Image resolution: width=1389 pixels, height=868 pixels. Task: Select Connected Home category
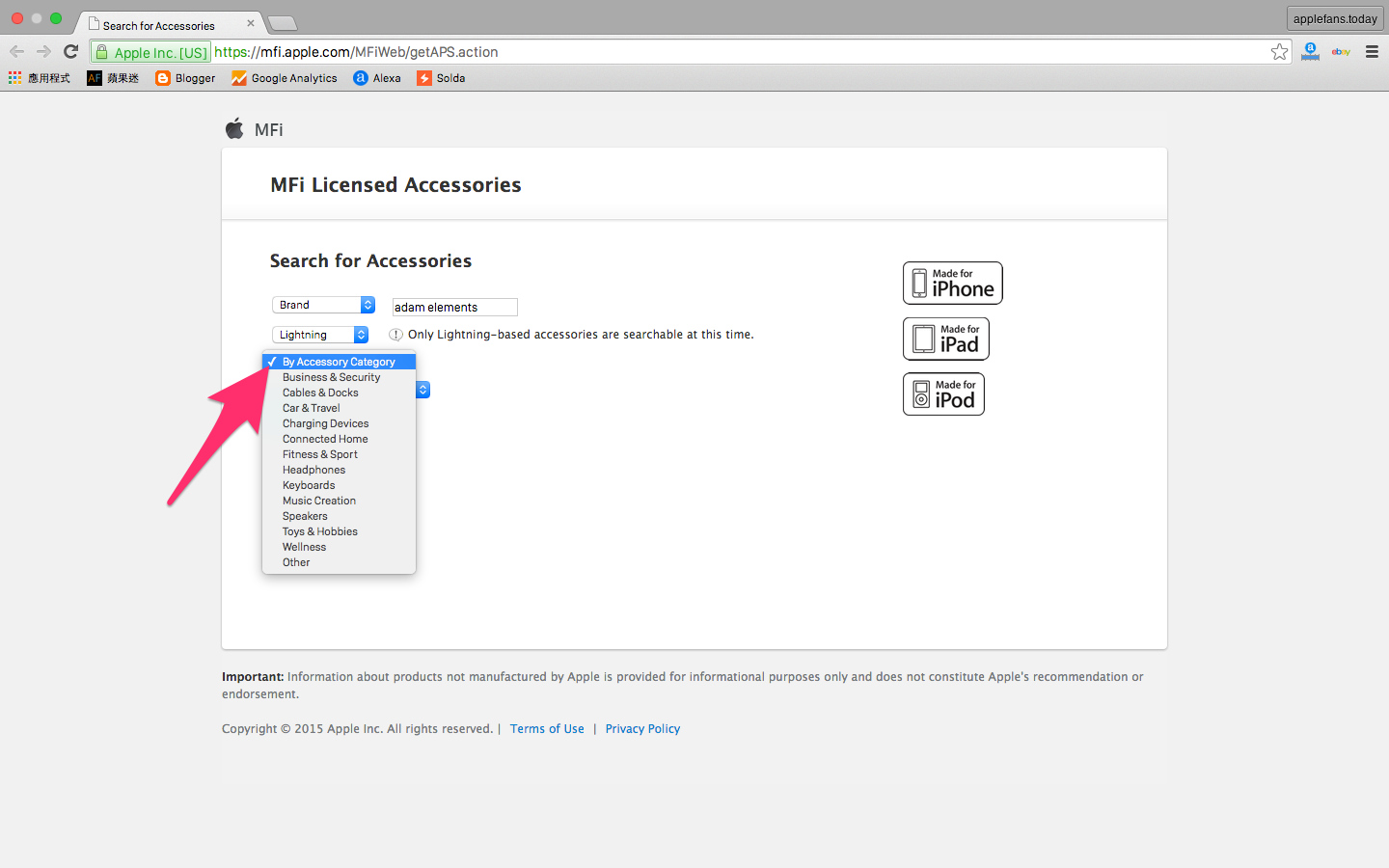tap(339, 439)
